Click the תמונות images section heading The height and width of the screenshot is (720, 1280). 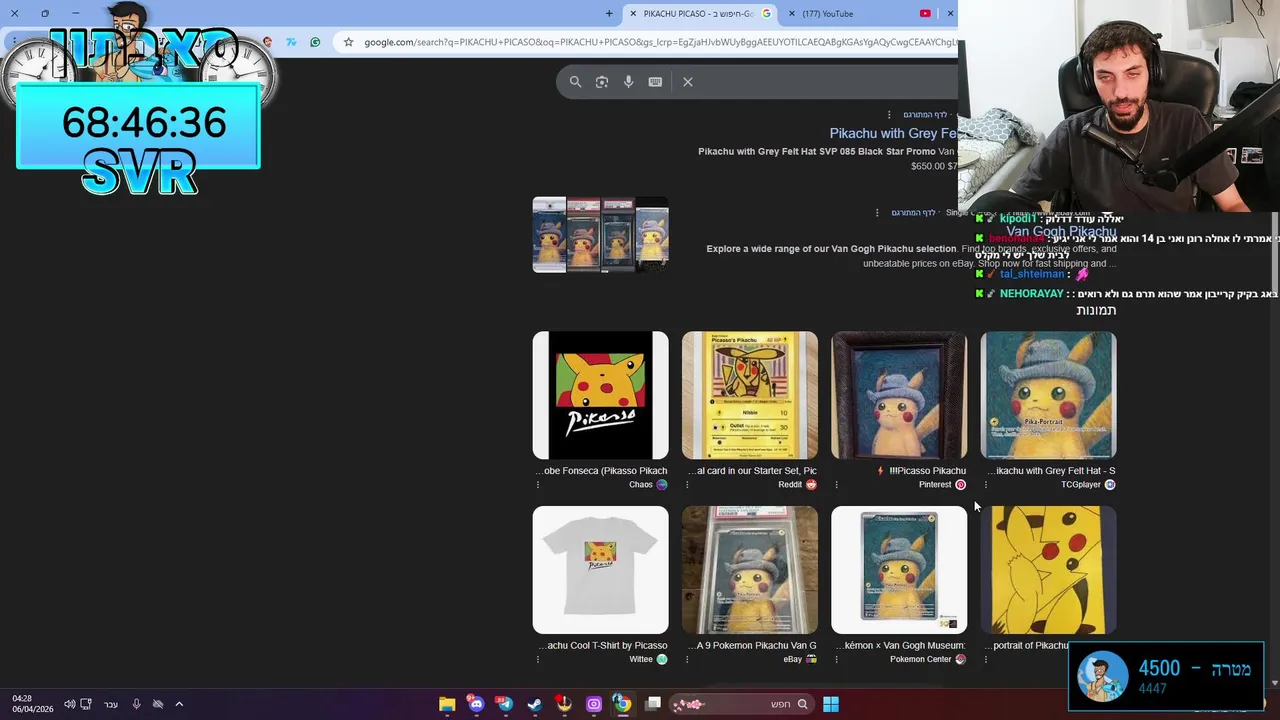[1096, 310]
